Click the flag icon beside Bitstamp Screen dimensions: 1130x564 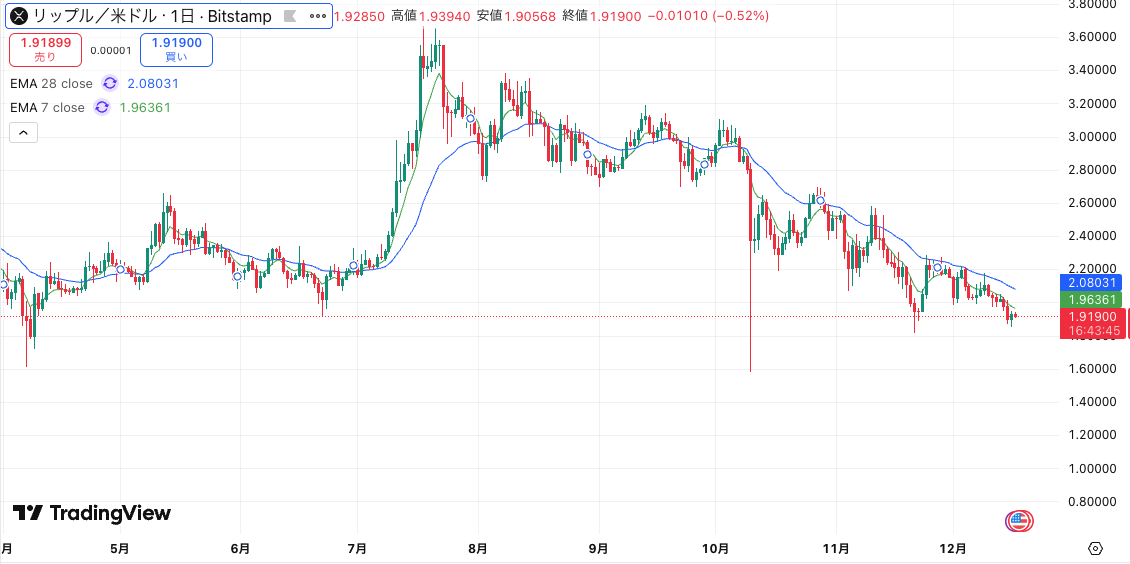[x=290, y=16]
